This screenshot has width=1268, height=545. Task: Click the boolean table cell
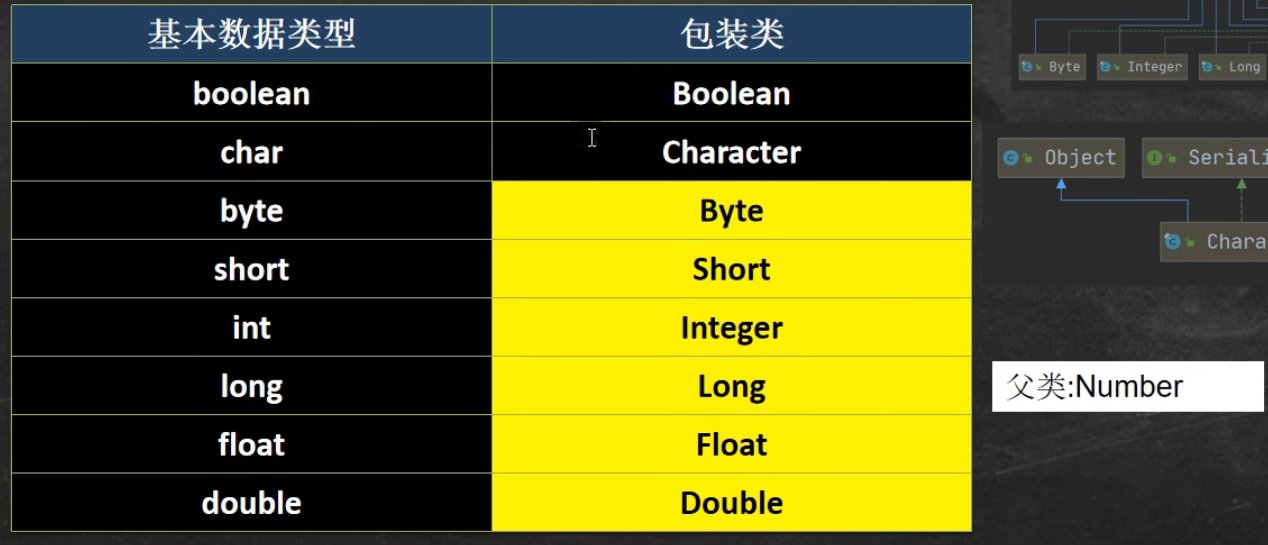(x=252, y=93)
